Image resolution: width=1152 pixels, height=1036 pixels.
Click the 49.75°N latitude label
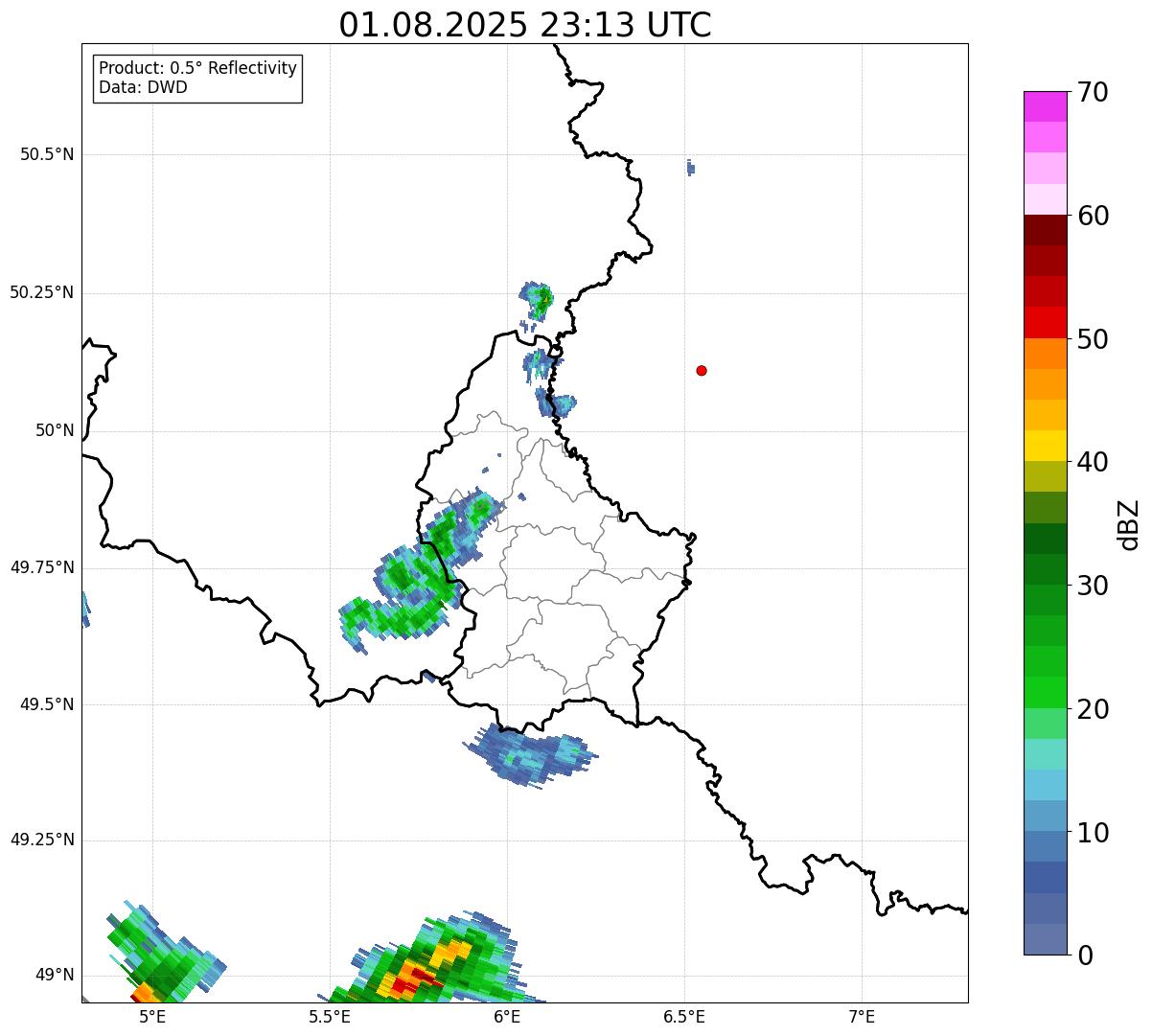pyautogui.click(x=42, y=567)
